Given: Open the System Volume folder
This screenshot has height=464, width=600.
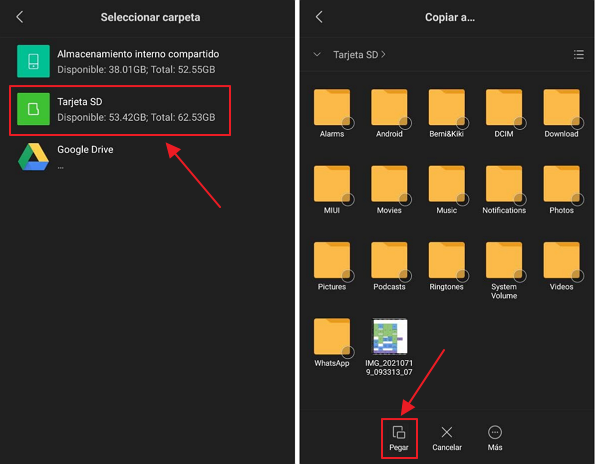Looking at the screenshot, I should [x=504, y=262].
